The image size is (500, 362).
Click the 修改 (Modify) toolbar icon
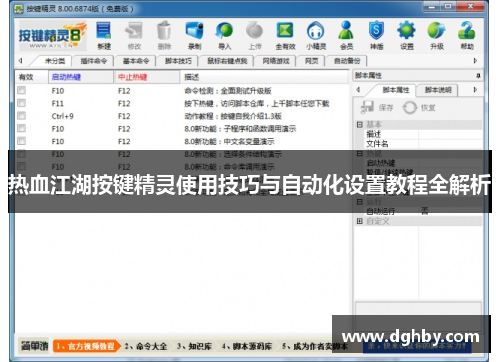134,35
